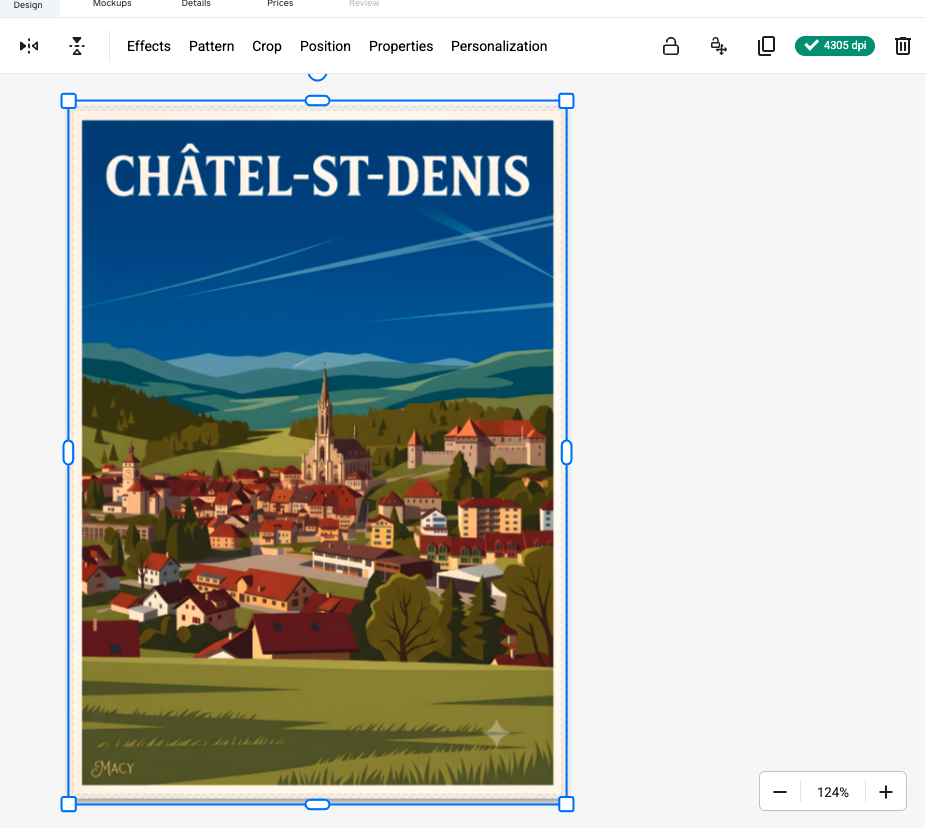
Task: Delete the selected layer with the trash icon
Action: [903, 46]
